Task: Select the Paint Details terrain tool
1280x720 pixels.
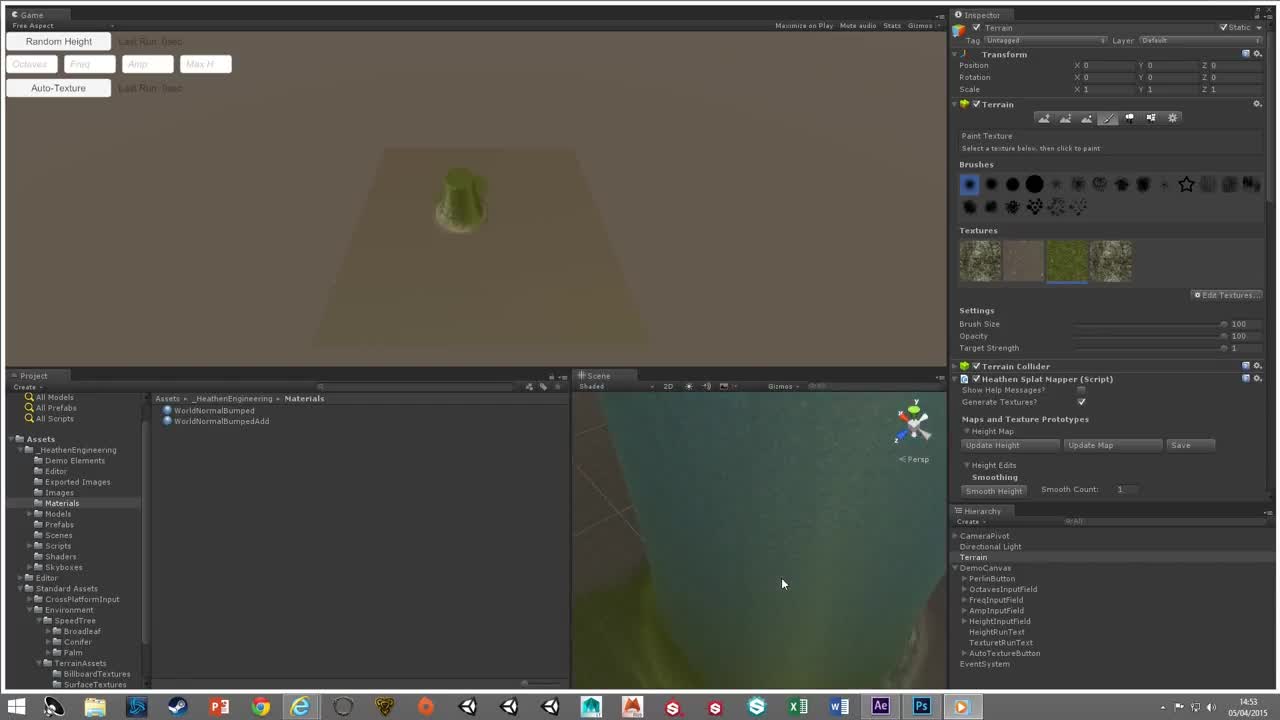Action: click(x=1150, y=117)
